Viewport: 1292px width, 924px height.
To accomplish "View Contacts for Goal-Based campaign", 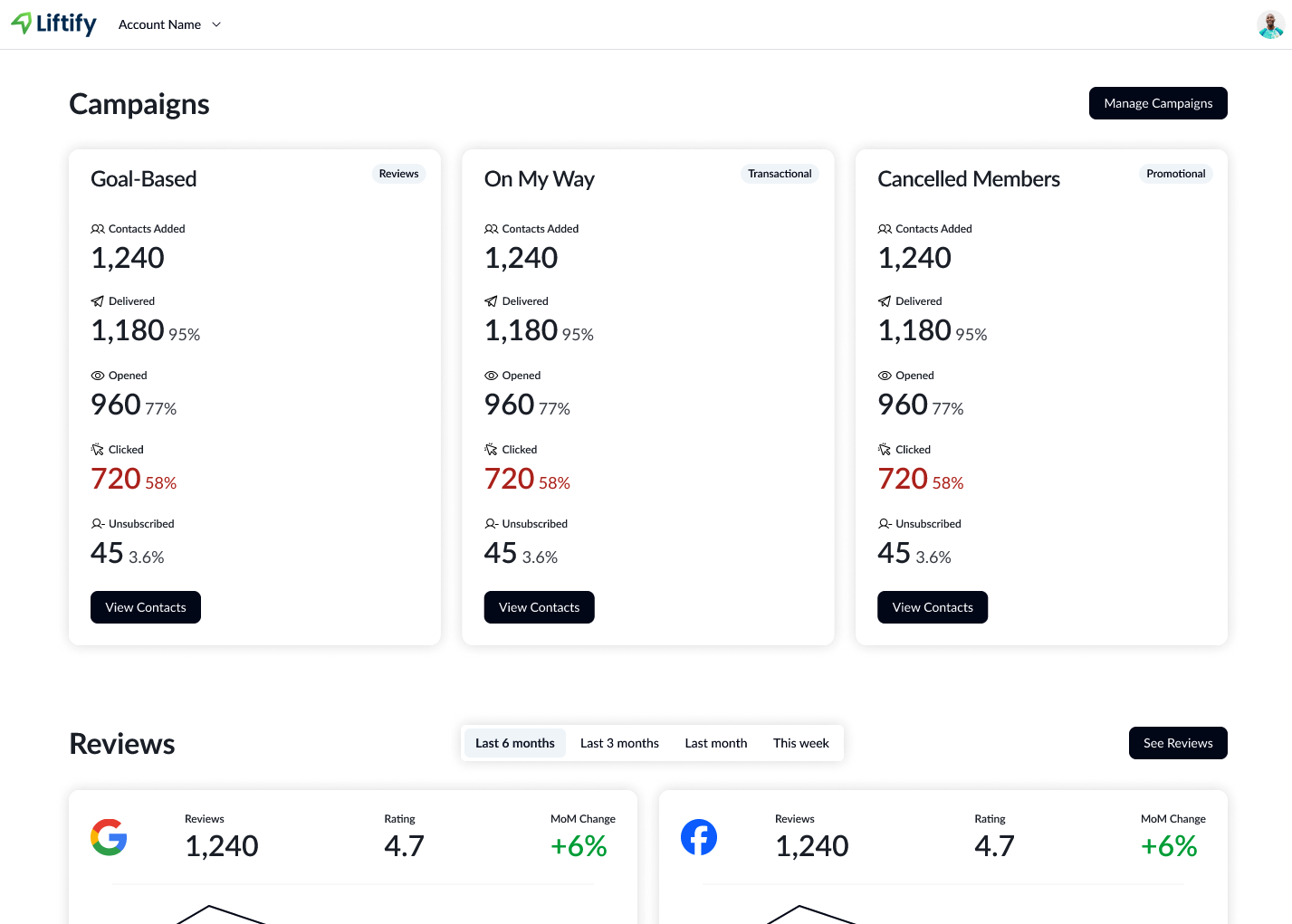I will click(x=146, y=607).
